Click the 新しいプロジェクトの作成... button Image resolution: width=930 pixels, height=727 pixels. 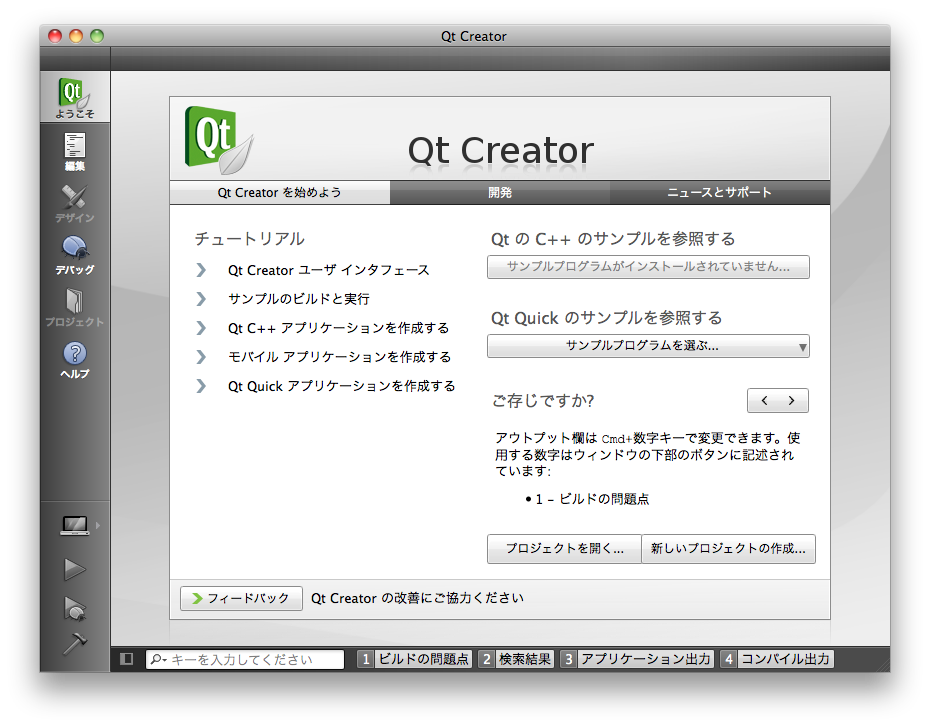[x=728, y=549]
